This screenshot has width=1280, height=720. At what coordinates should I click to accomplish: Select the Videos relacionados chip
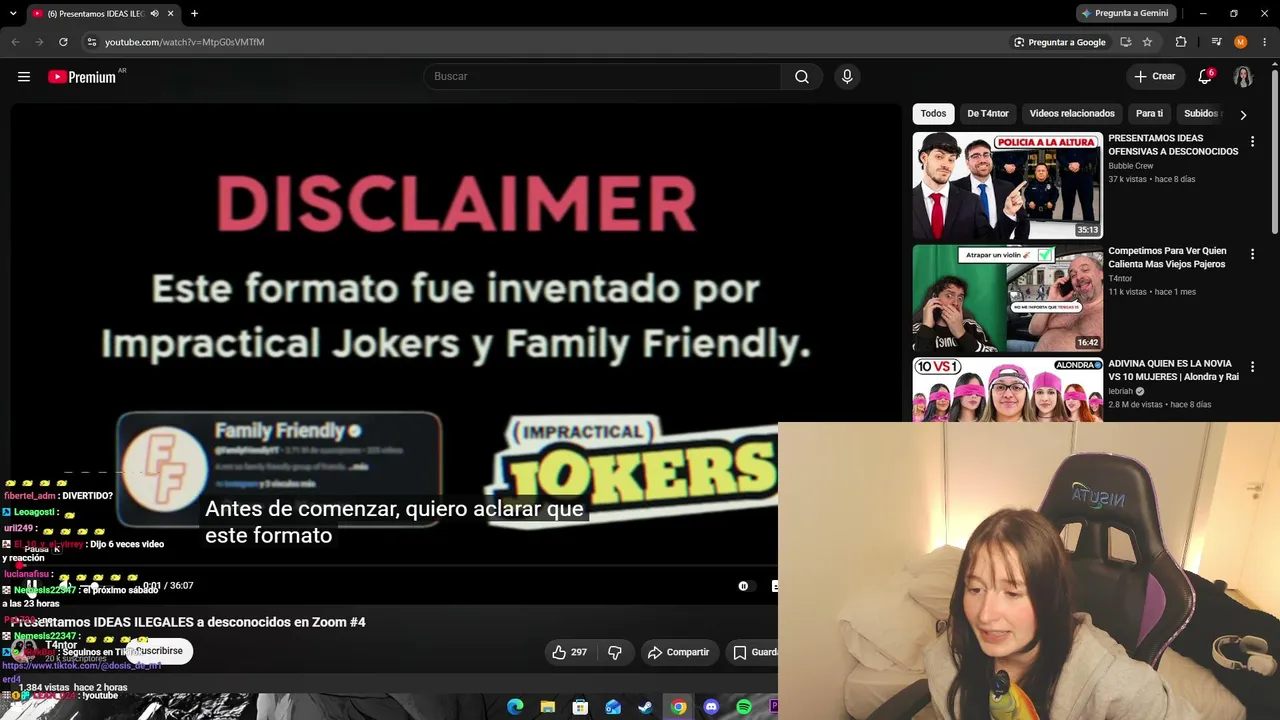click(x=1072, y=114)
